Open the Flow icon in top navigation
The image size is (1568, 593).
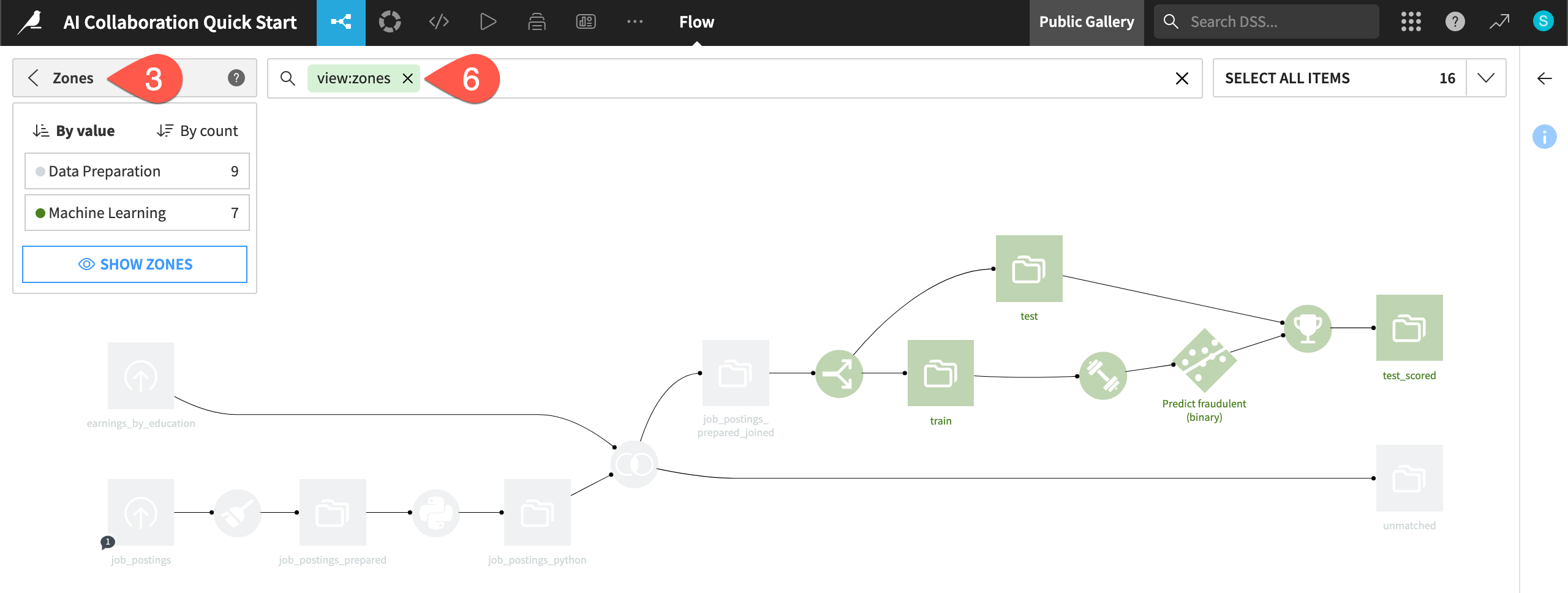(341, 23)
